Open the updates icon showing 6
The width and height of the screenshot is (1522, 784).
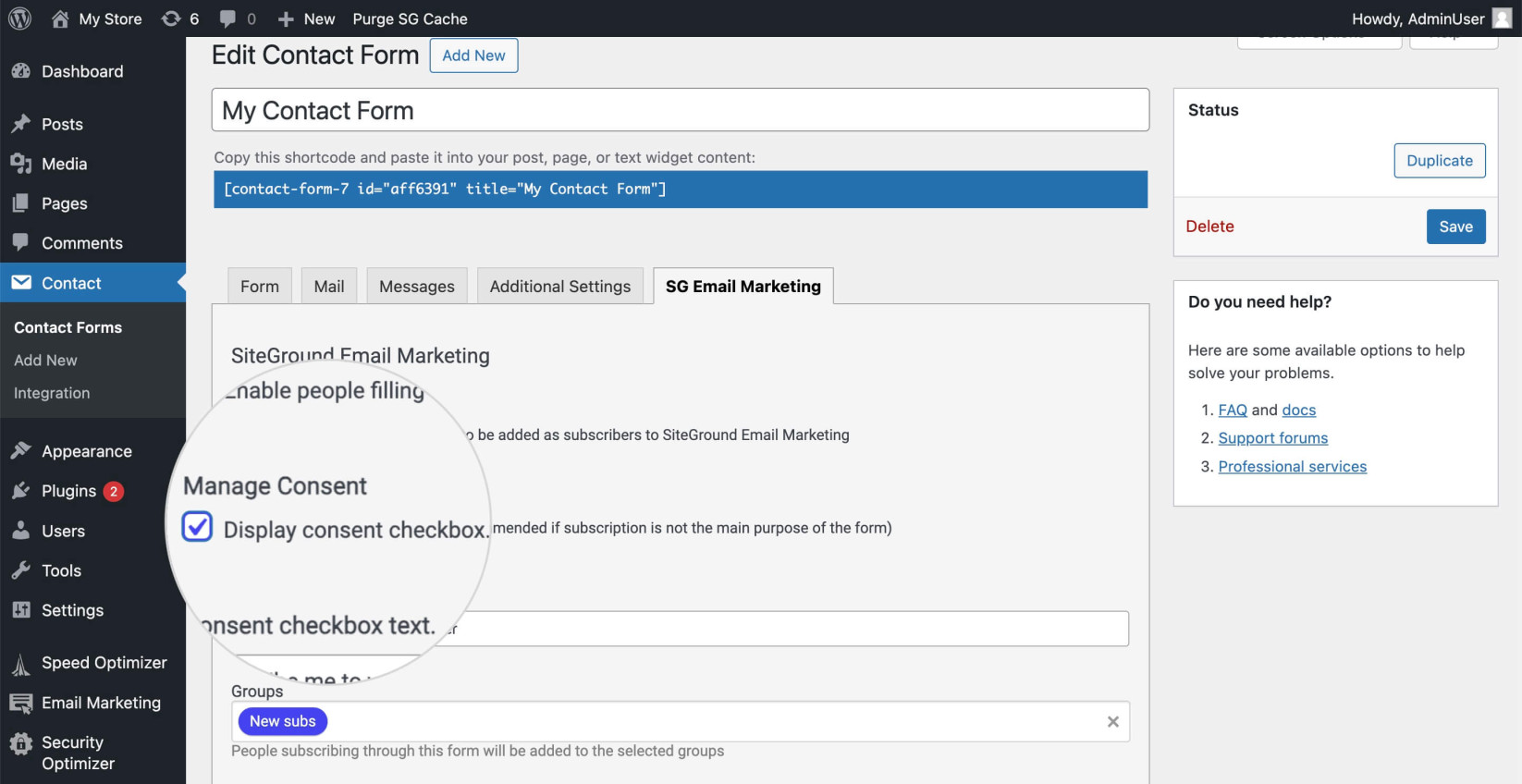(x=171, y=18)
